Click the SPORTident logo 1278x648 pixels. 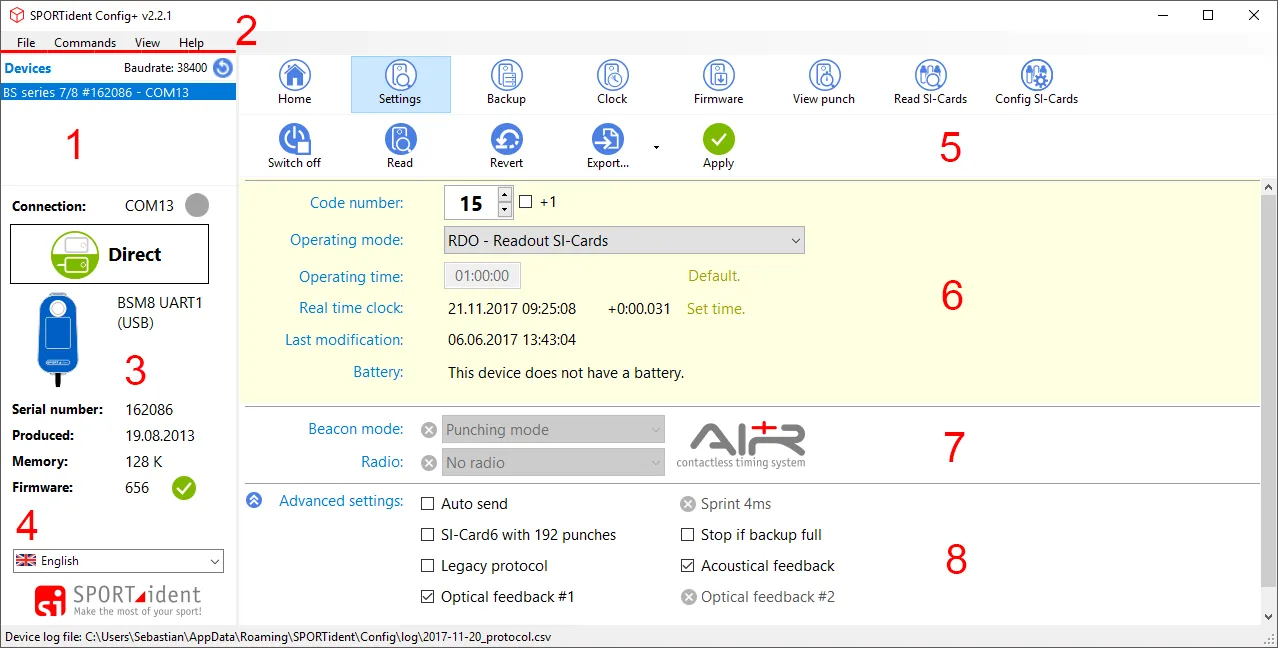pyautogui.click(x=118, y=600)
